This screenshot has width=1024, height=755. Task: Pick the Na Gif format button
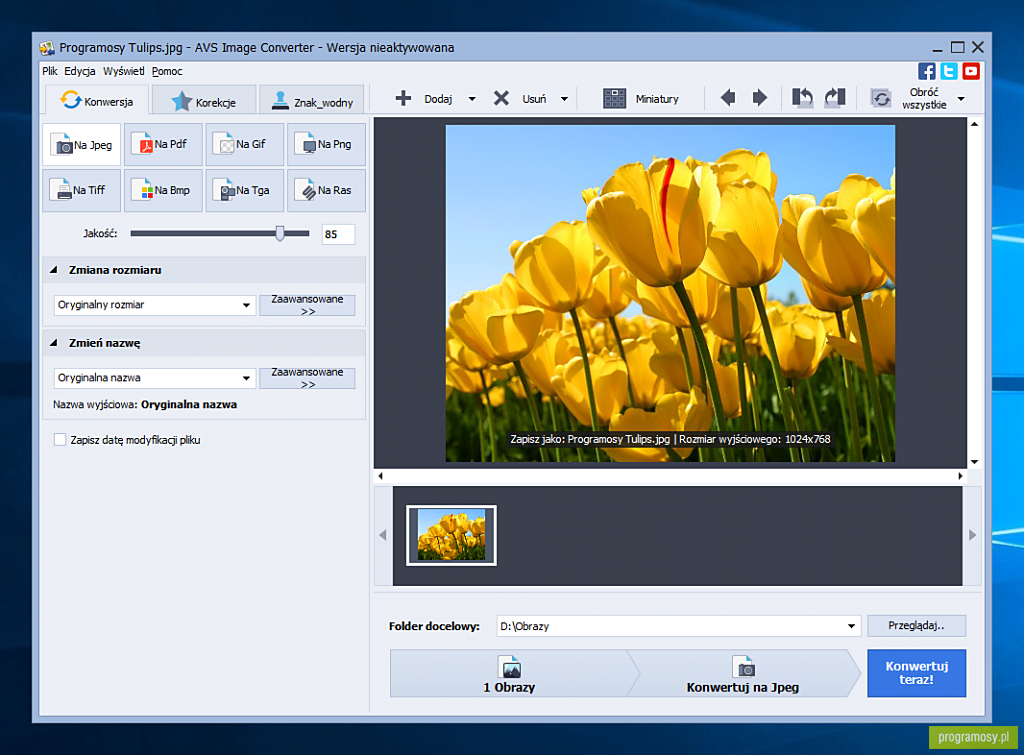pyautogui.click(x=245, y=144)
